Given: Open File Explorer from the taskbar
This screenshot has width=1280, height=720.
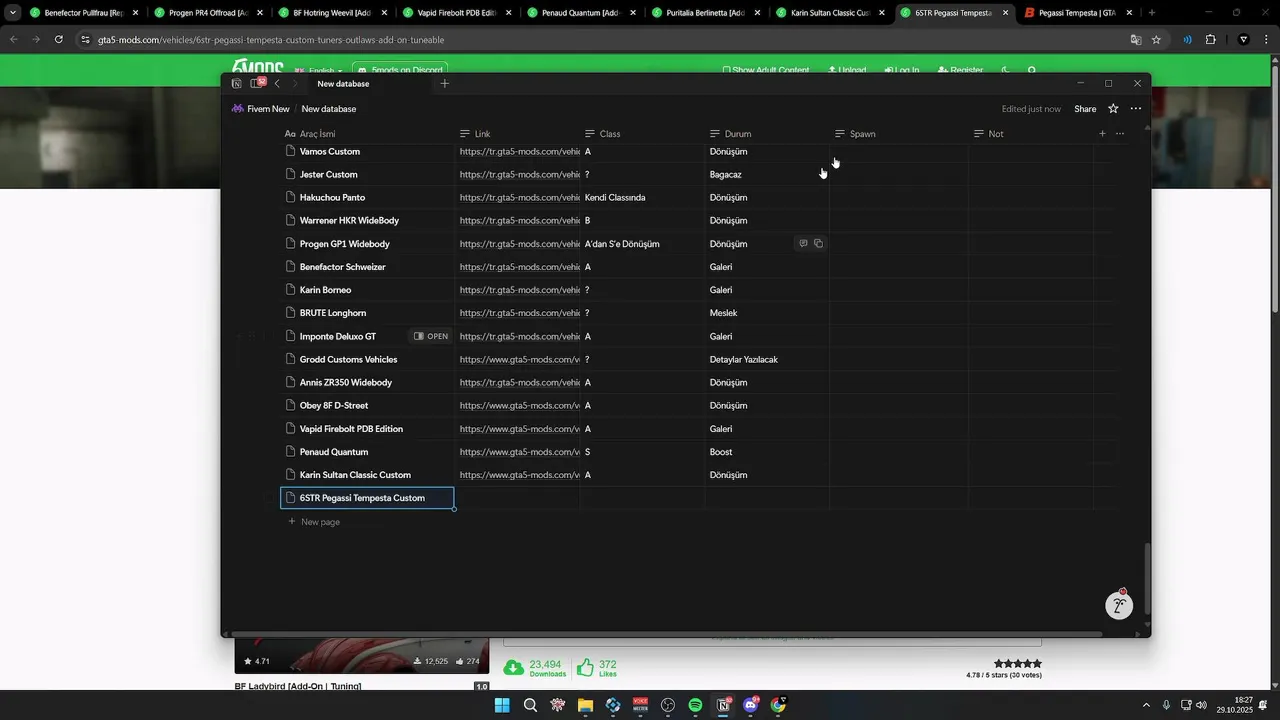Looking at the screenshot, I should (x=585, y=705).
